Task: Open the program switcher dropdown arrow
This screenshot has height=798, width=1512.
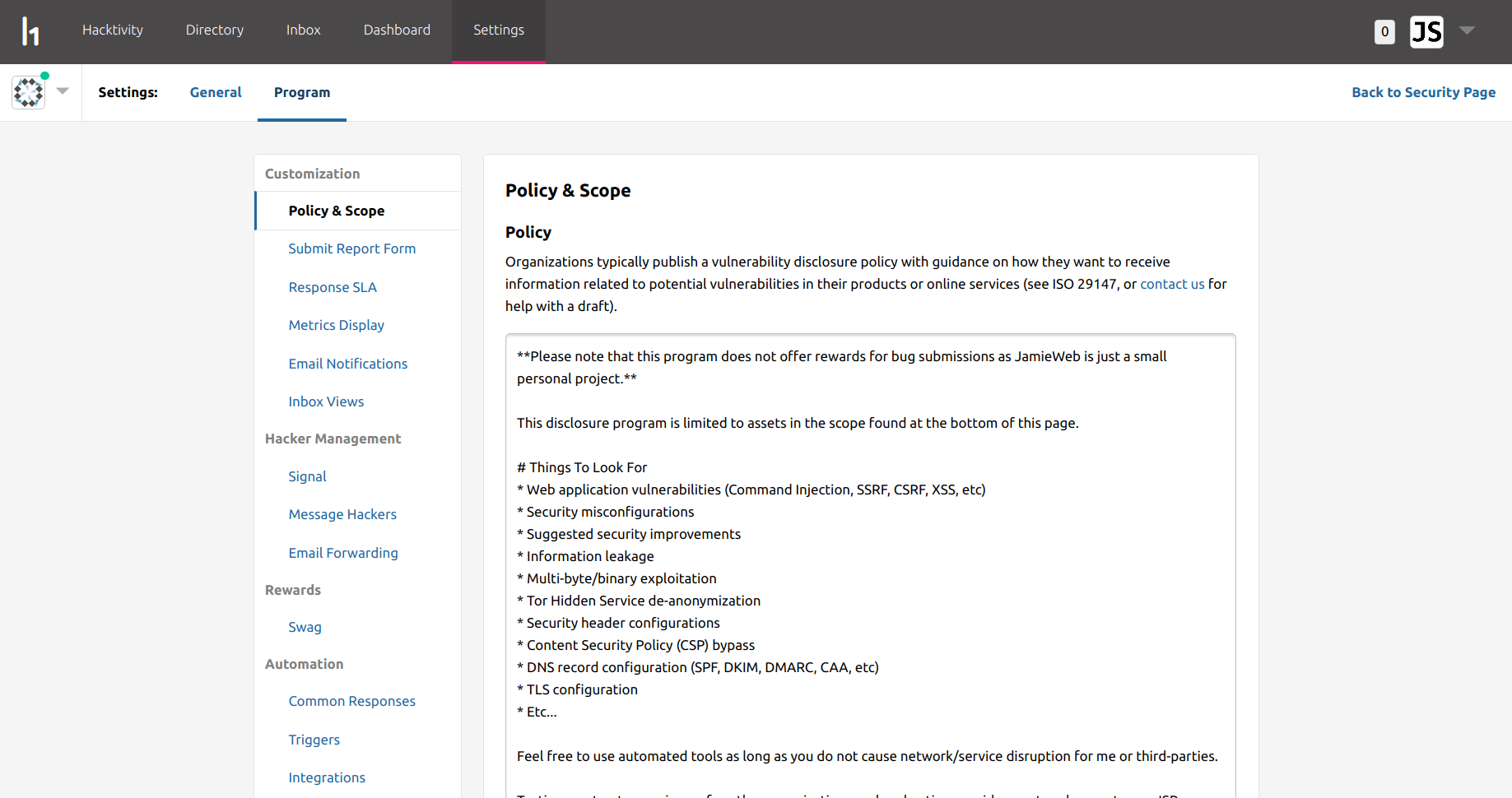Action: point(63,91)
